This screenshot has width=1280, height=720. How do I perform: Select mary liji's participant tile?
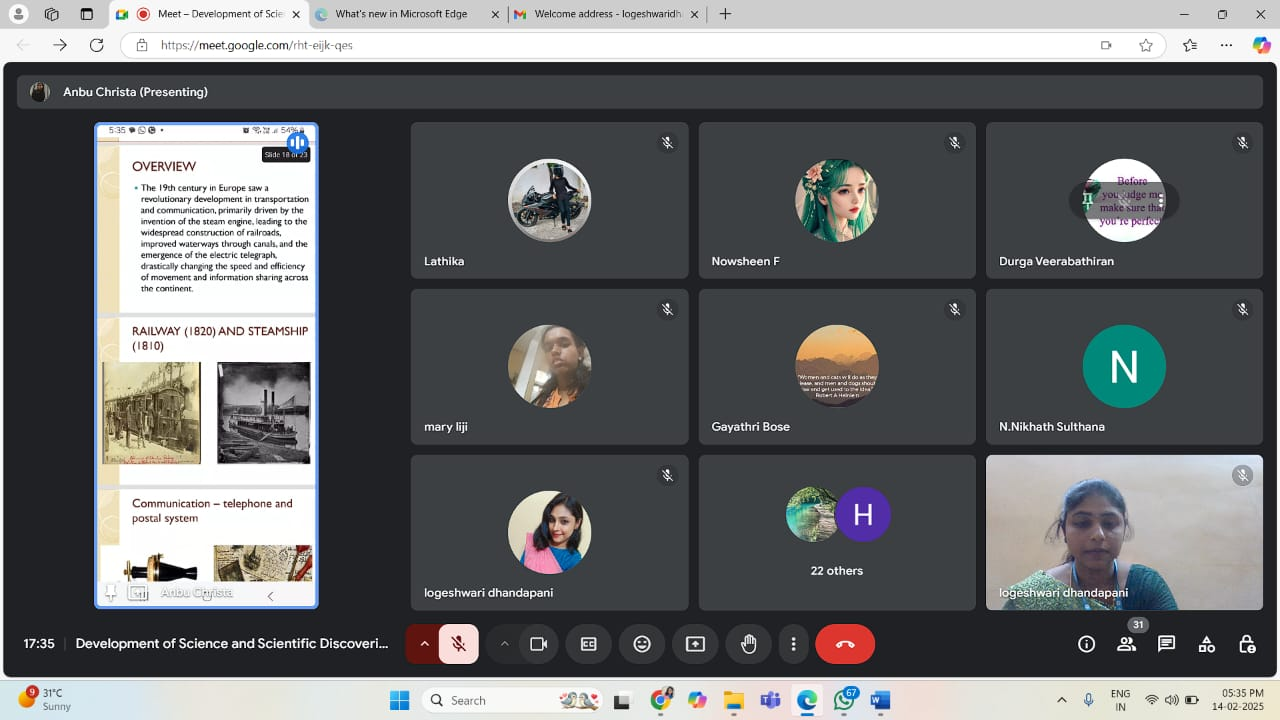point(549,366)
